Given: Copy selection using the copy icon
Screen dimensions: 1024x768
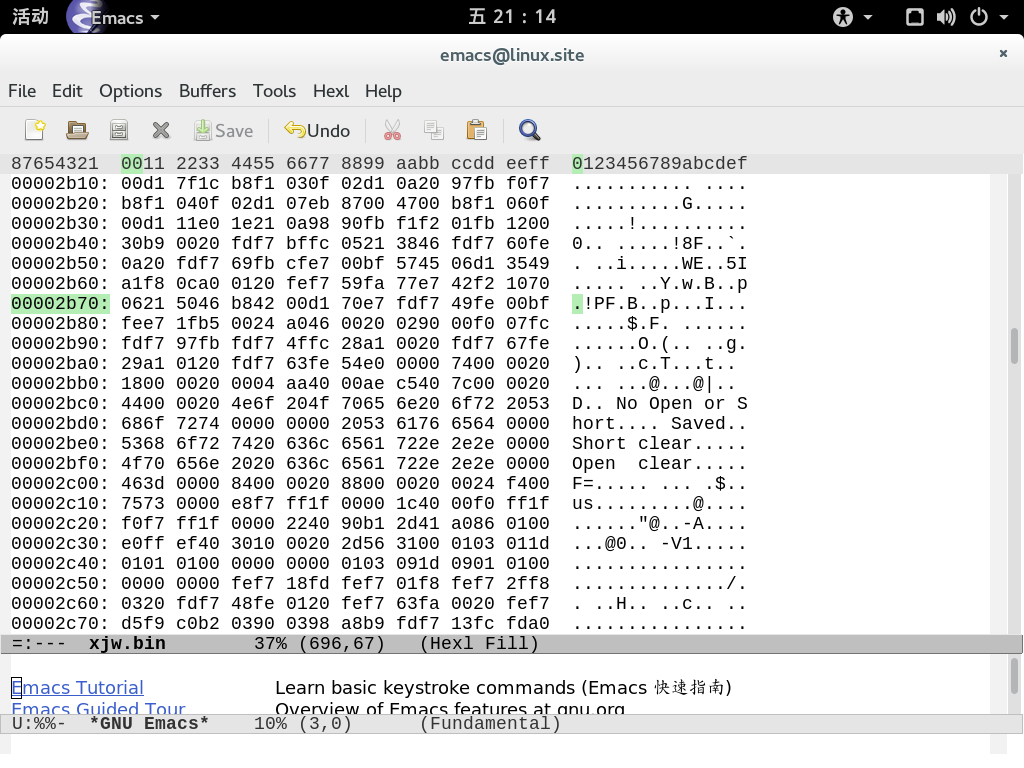Looking at the screenshot, I should coord(434,130).
